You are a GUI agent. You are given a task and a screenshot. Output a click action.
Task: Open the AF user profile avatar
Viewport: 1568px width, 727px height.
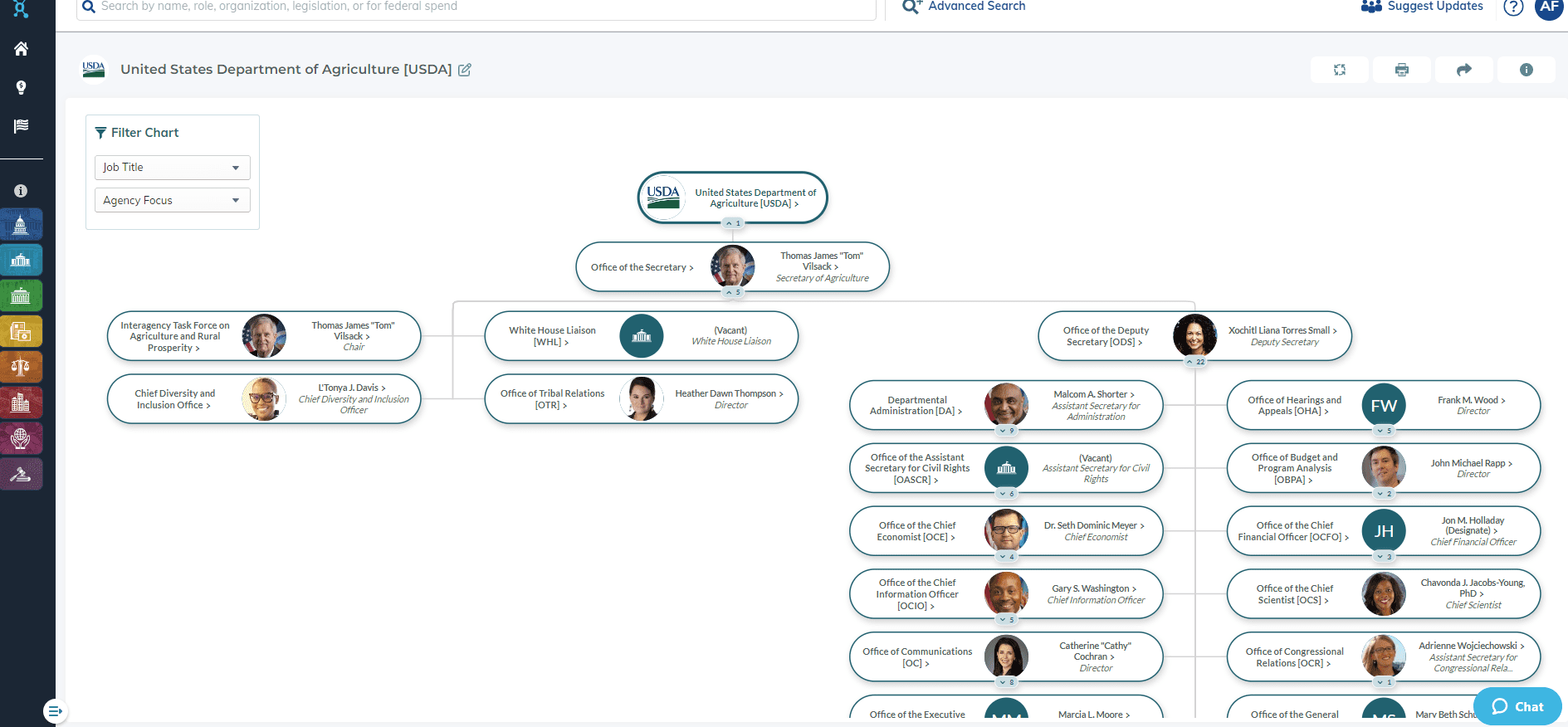pyautogui.click(x=1549, y=7)
